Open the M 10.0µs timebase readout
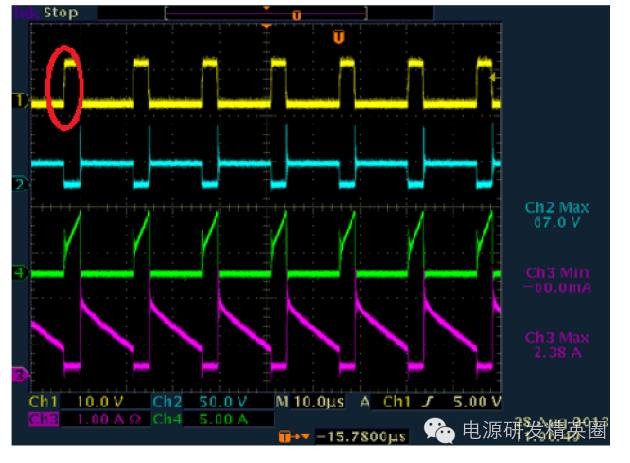The image size is (630, 463). pos(309,403)
